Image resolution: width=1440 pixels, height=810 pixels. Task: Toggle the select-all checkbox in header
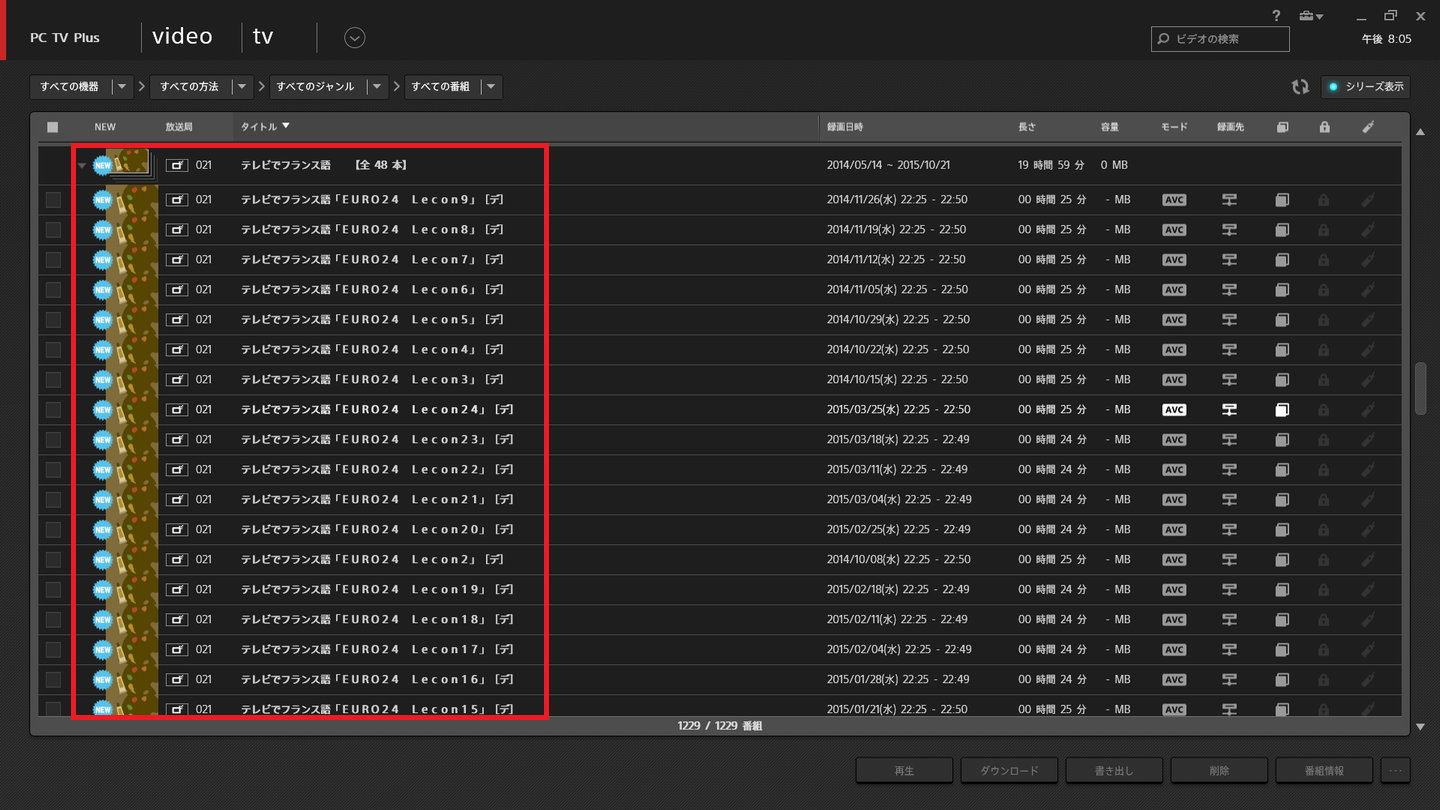pos(53,127)
